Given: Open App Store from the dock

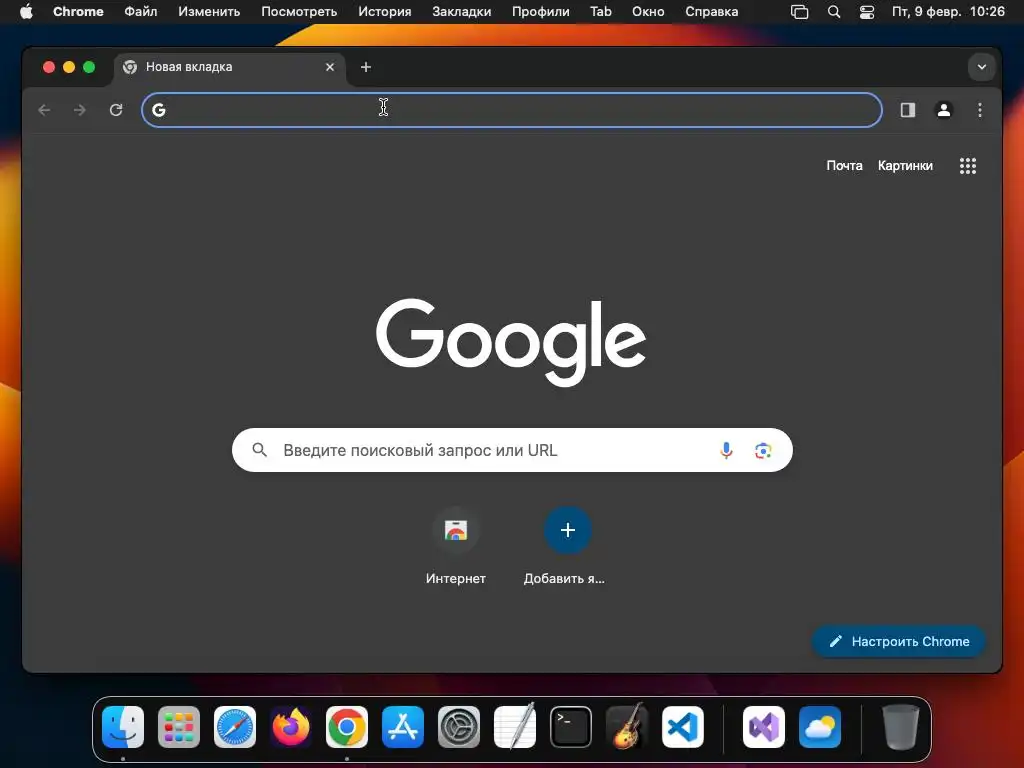Looking at the screenshot, I should tap(403, 727).
